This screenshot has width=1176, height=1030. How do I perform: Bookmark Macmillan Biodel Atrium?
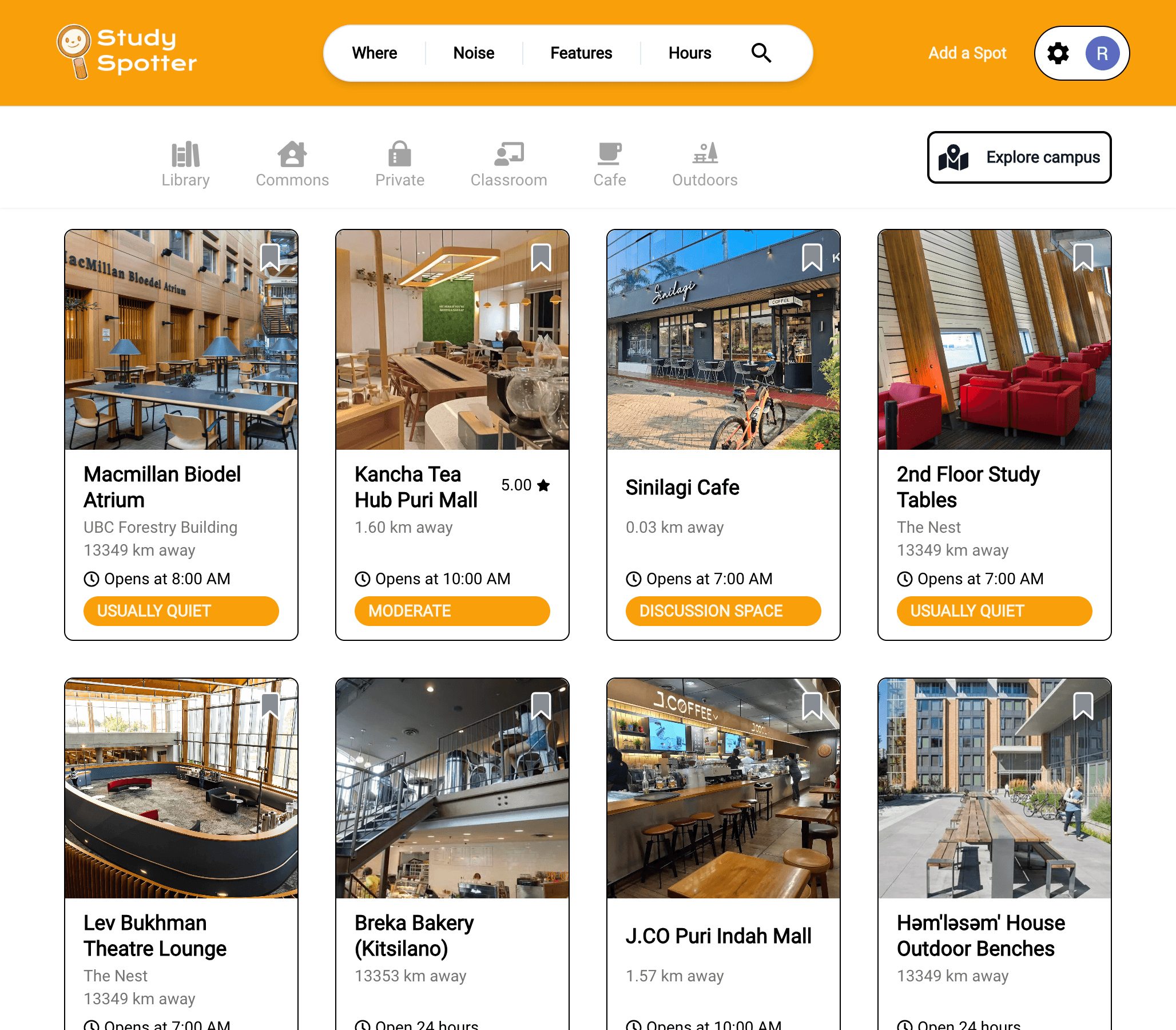coord(270,257)
